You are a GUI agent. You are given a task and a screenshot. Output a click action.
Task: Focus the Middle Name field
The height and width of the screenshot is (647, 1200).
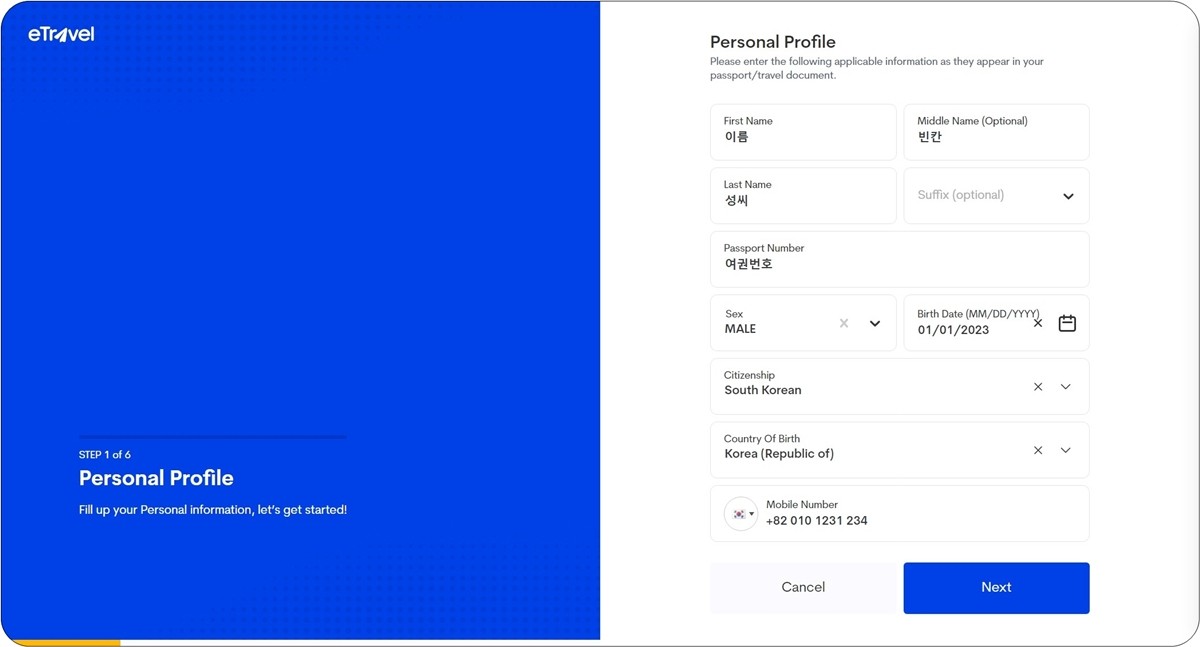pos(996,132)
